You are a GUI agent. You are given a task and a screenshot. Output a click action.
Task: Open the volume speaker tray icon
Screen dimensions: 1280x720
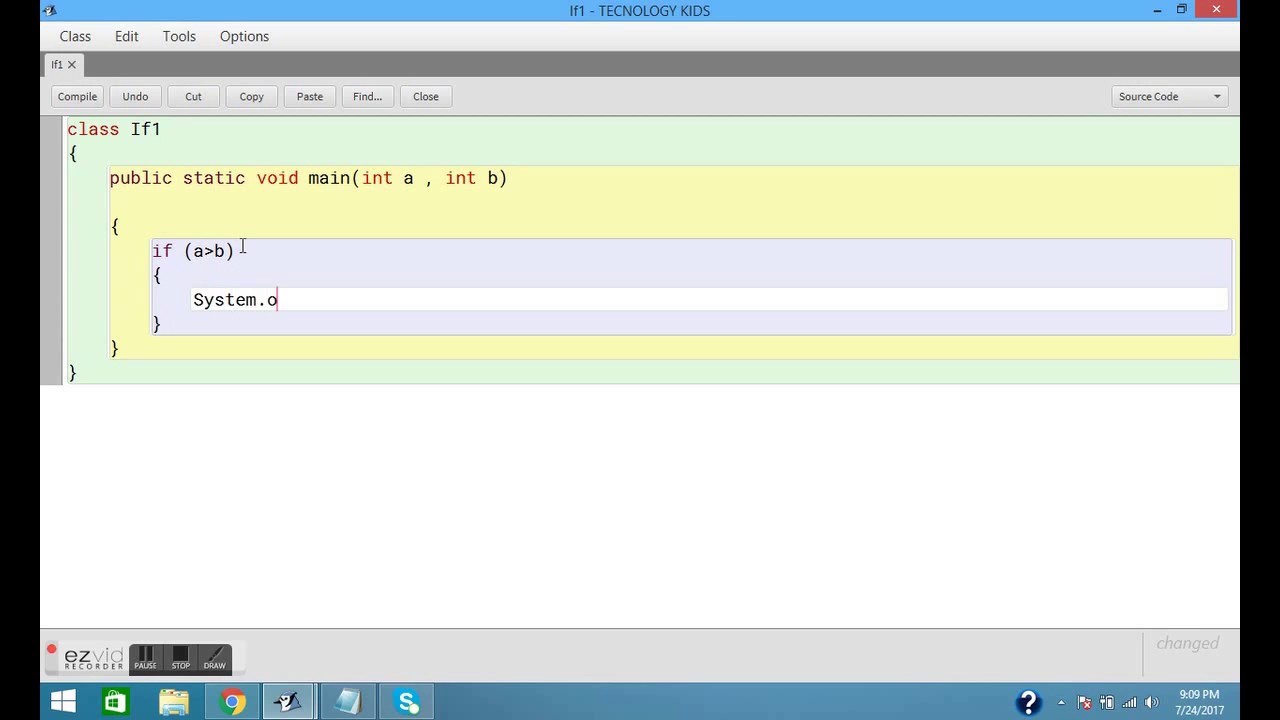pyautogui.click(x=1151, y=702)
